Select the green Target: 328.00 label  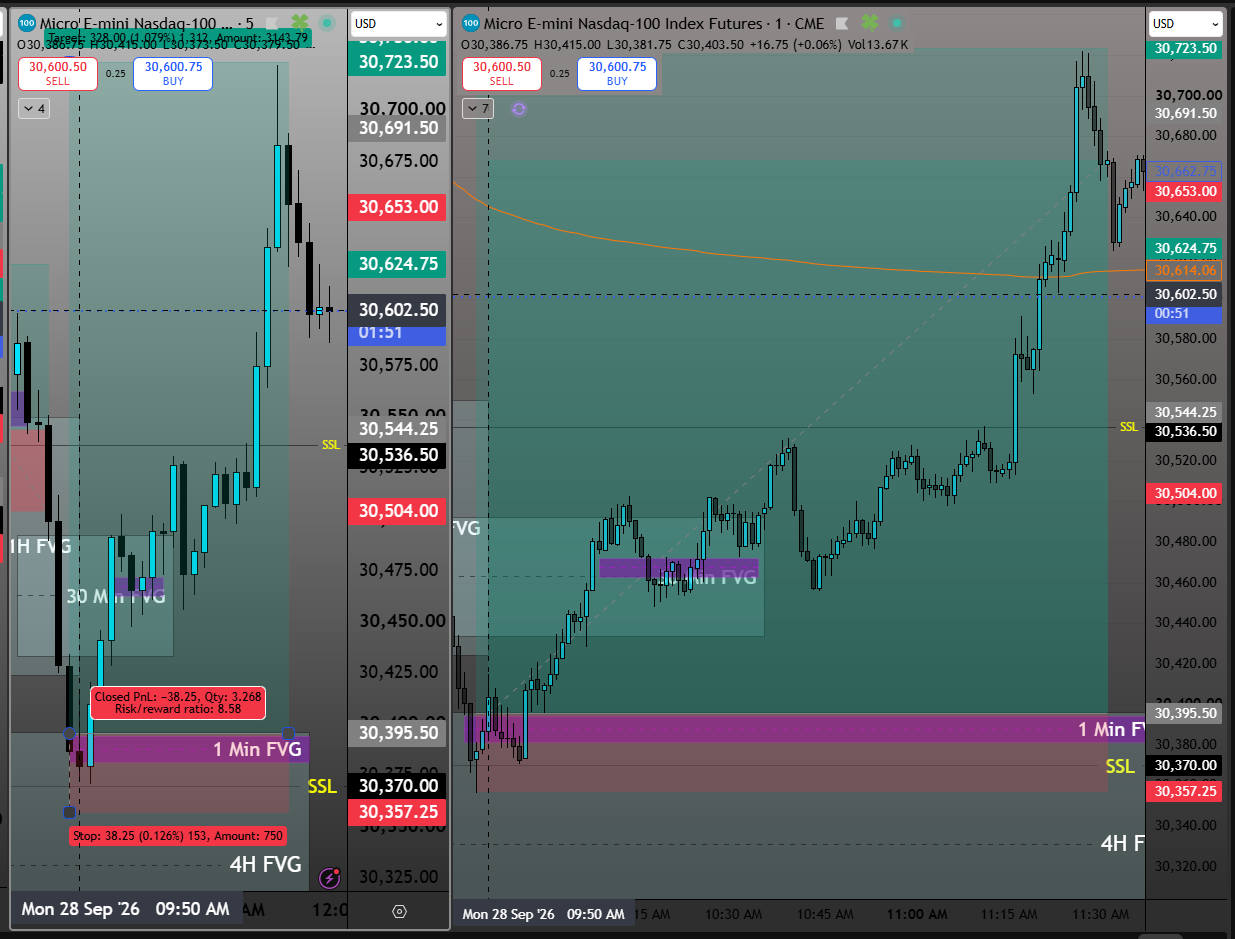point(178,38)
